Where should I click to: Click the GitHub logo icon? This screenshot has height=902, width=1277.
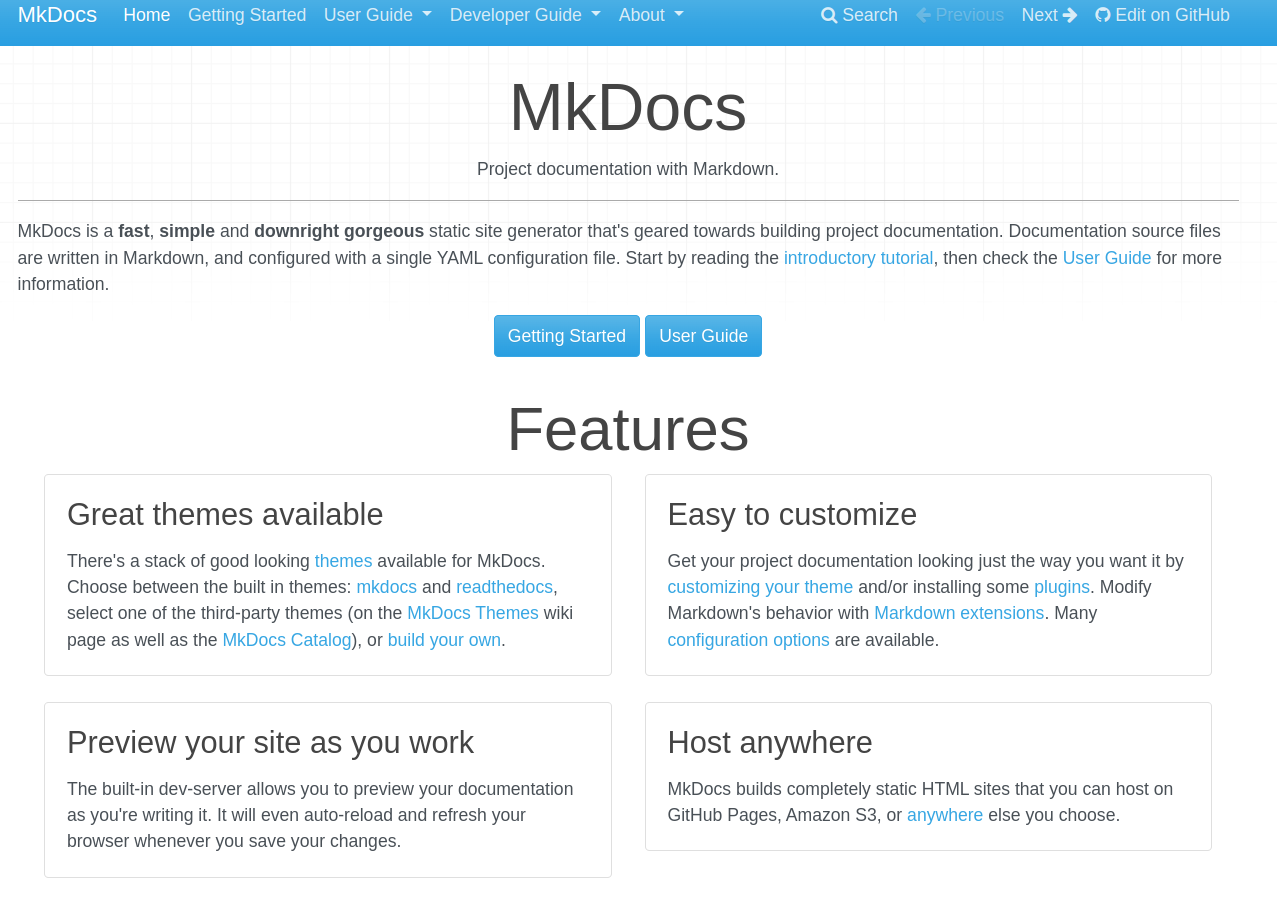[1103, 15]
